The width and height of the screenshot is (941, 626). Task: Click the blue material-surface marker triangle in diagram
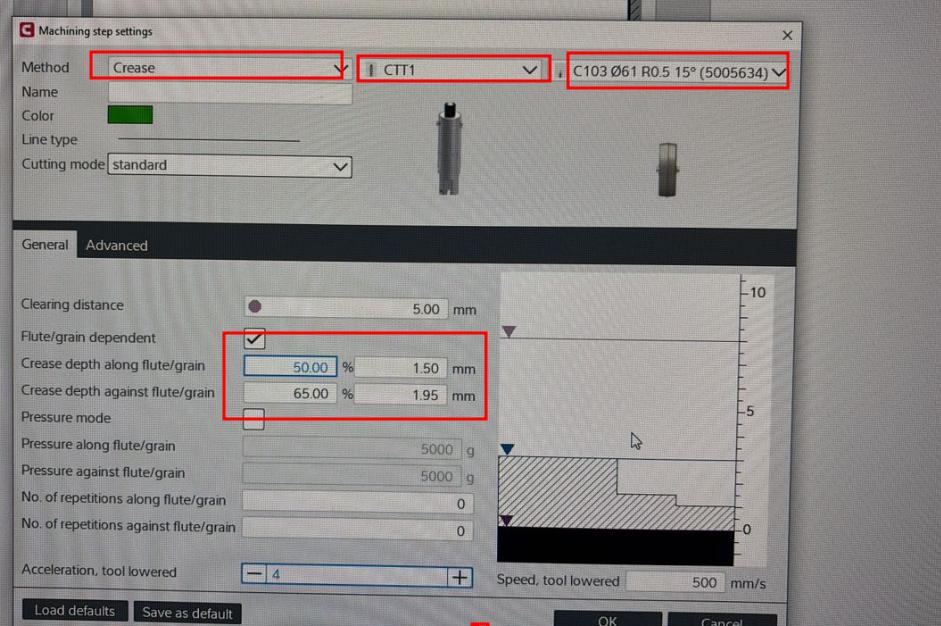click(x=507, y=448)
